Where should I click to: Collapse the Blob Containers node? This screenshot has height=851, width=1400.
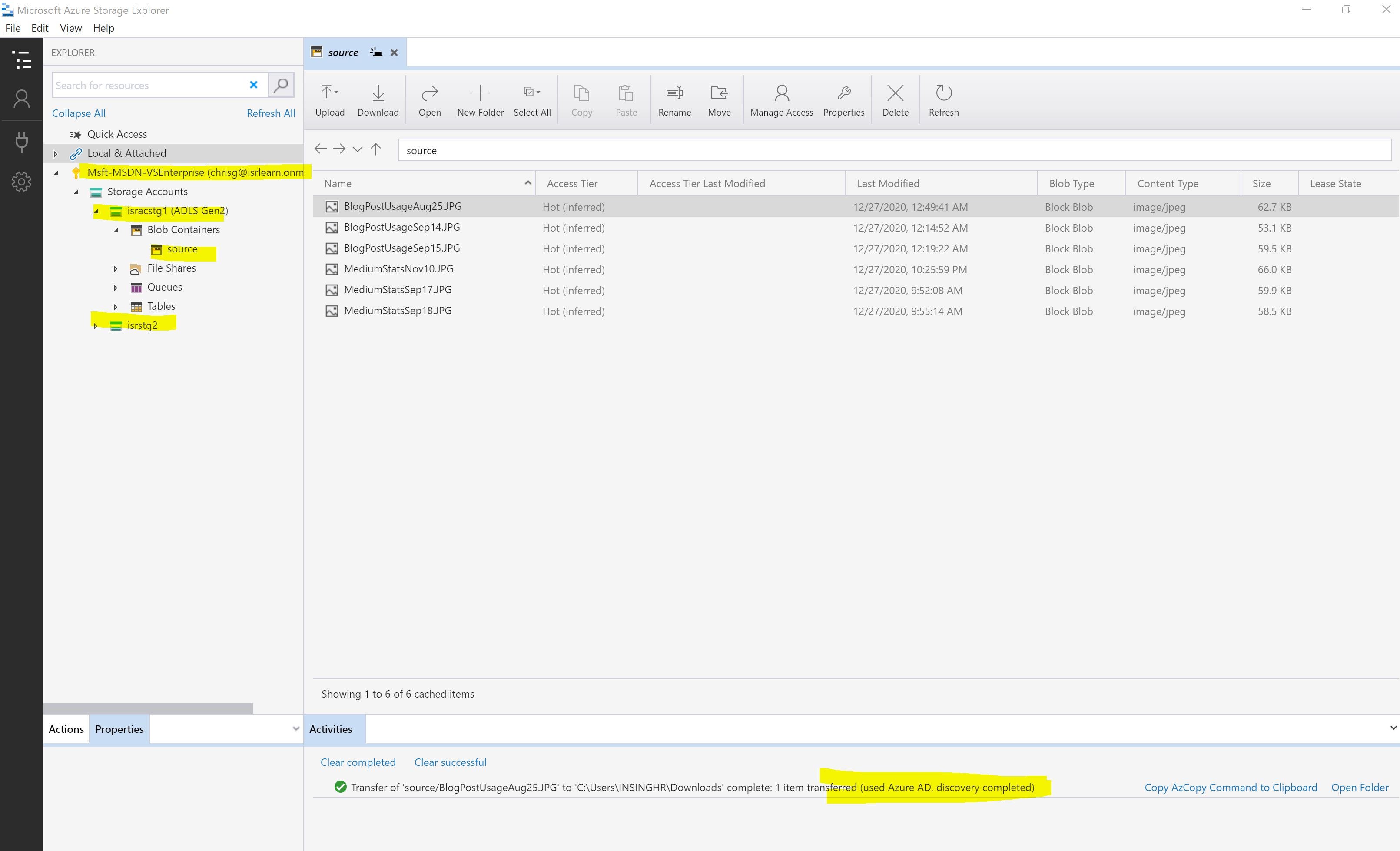pos(116,230)
